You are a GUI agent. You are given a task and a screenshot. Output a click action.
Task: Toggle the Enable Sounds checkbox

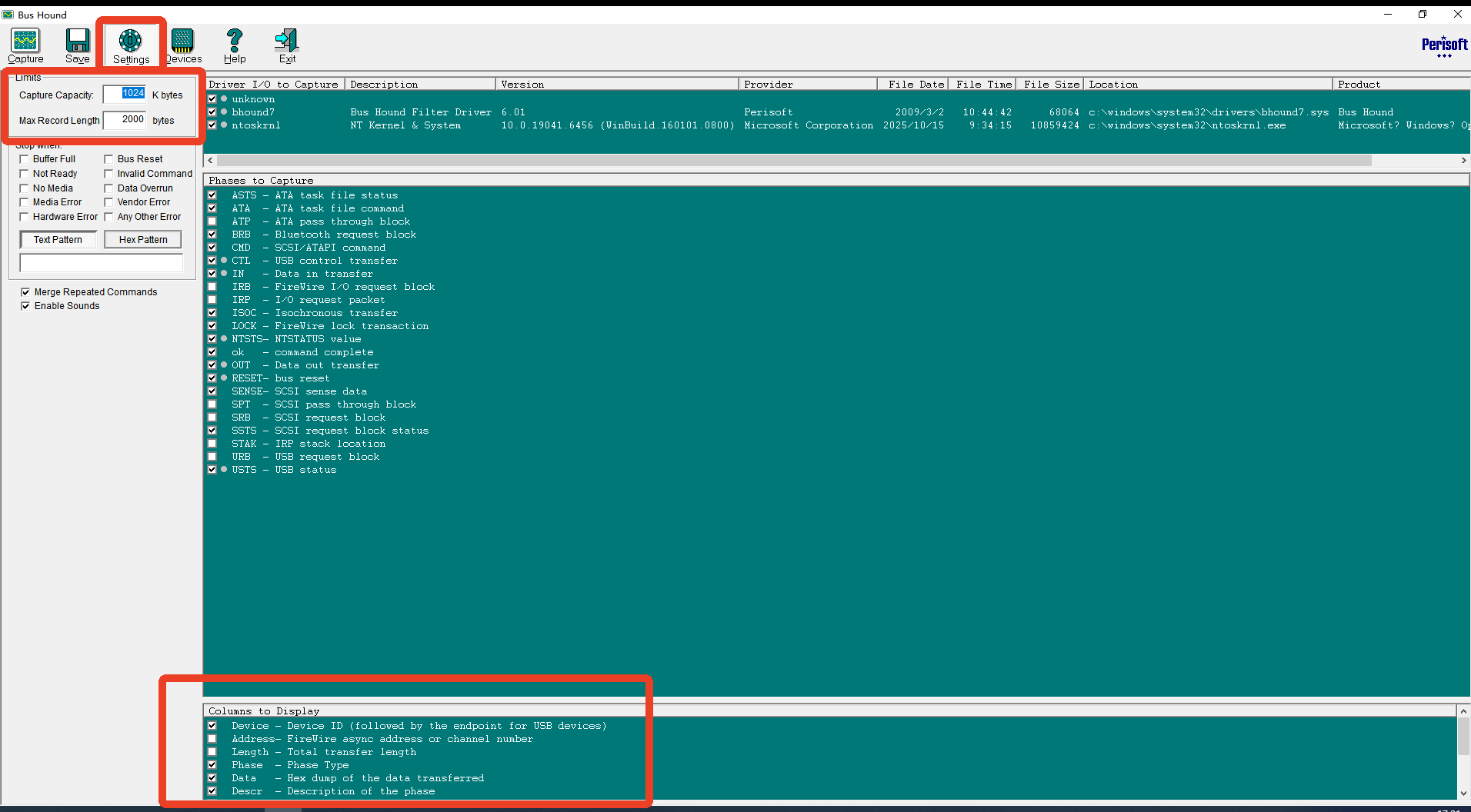click(25, 306)
